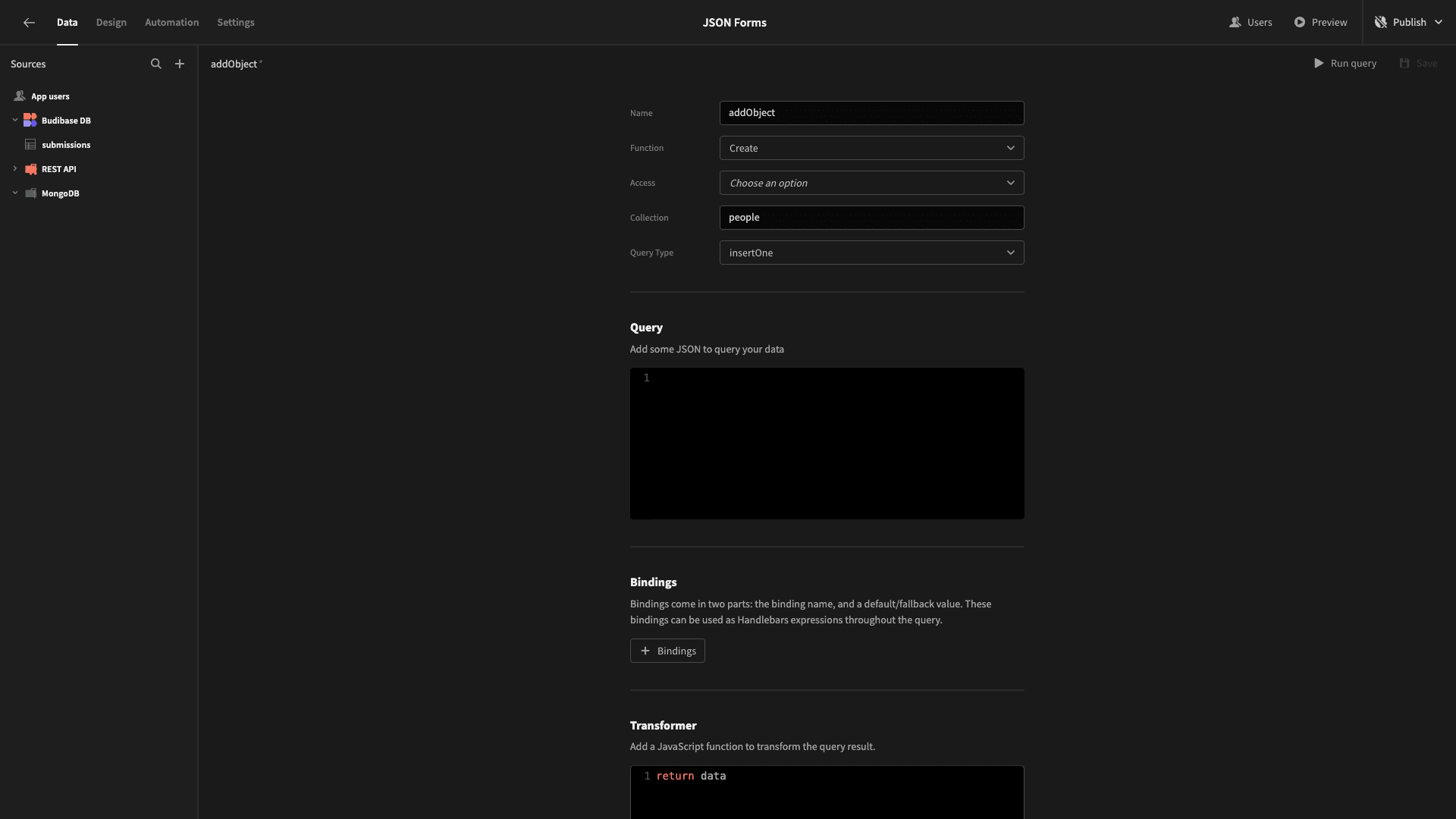Click the addObject query tab title

[x=234, y=64]
